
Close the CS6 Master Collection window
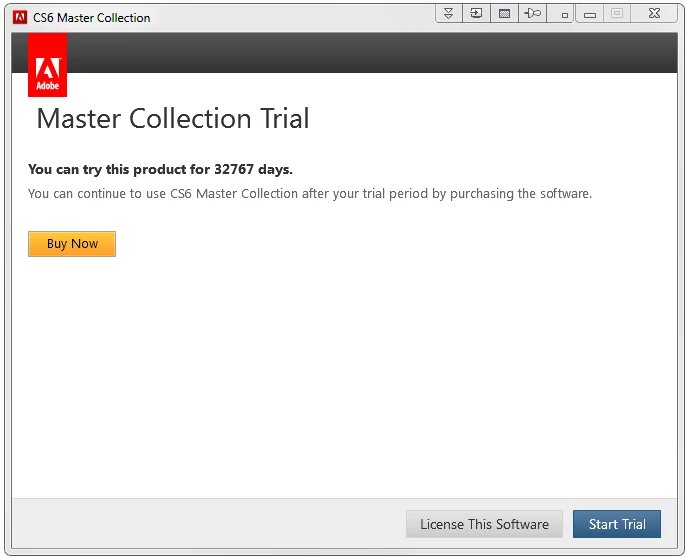[x=654, y=13]
